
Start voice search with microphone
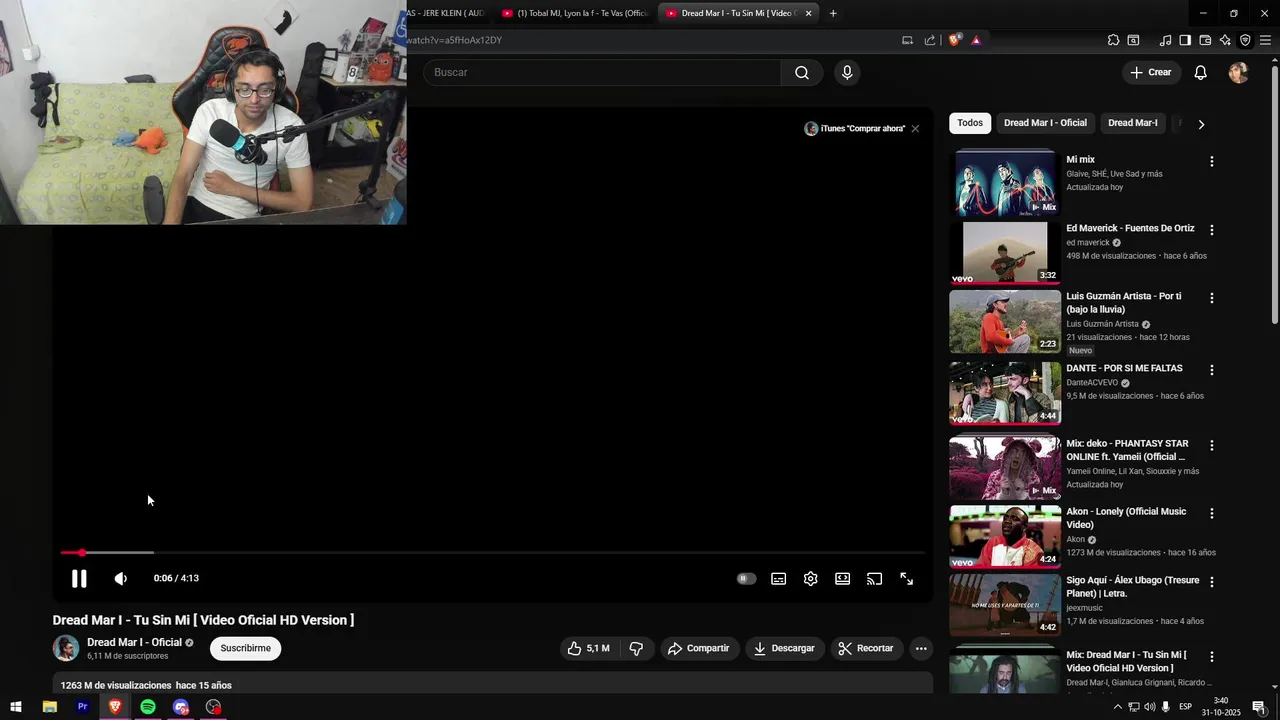click(x=847, y=72)
